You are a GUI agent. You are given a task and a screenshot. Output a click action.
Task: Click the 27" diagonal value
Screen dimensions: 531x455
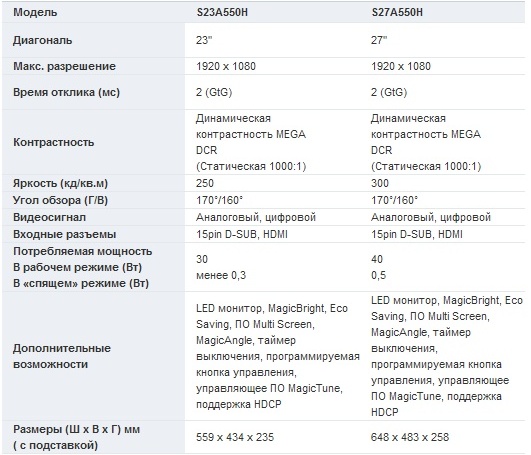(379, 40)
